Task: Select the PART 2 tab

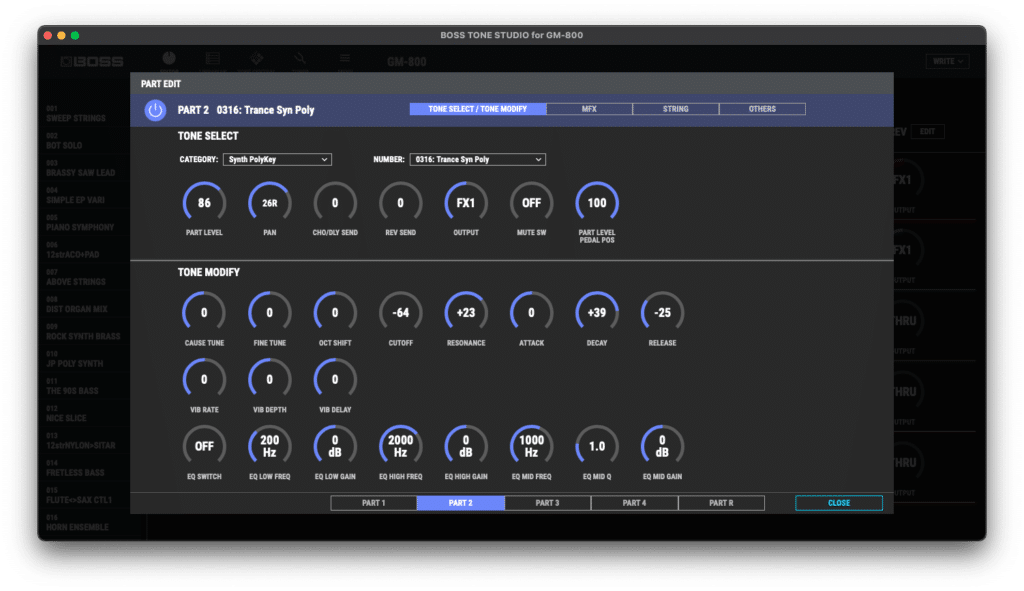Action: (x=460, y=503)
